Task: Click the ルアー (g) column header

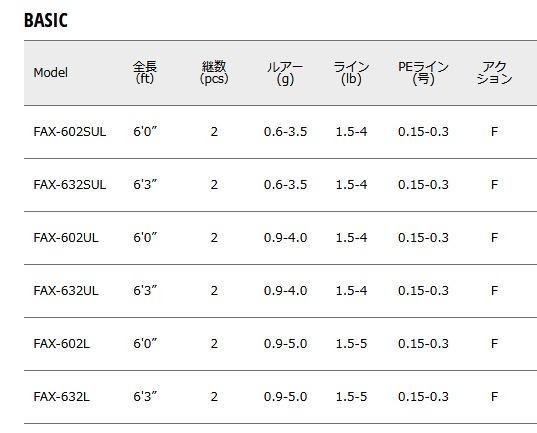Action: (285, 73)
